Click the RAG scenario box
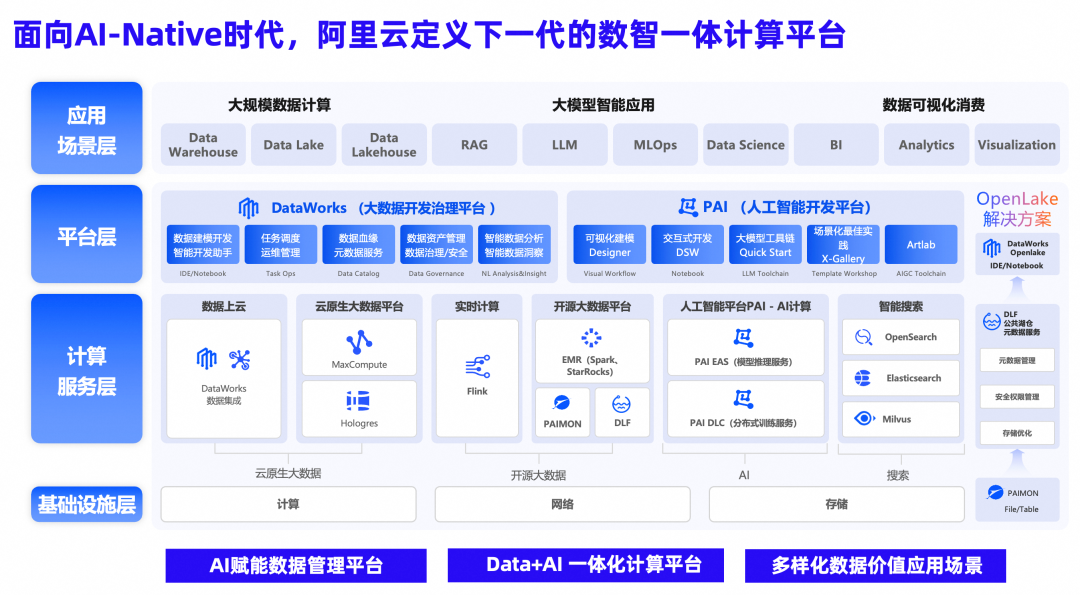 pos(474,145)
